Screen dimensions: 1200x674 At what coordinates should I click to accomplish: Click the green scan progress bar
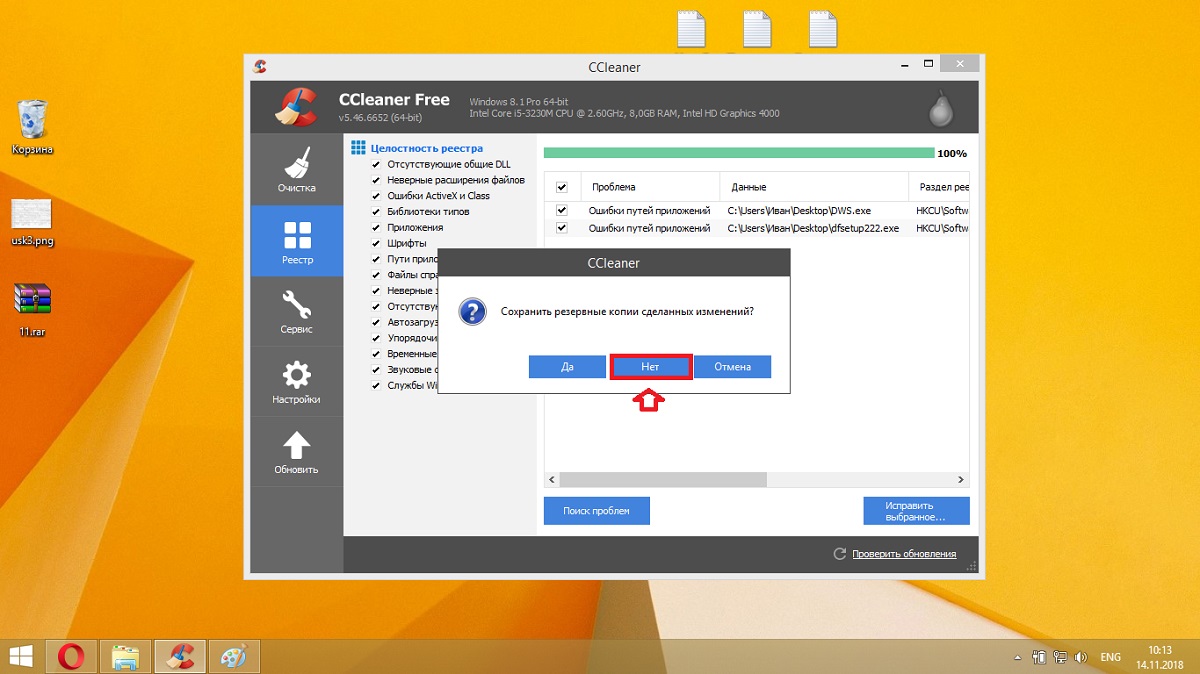click(739, 153)
